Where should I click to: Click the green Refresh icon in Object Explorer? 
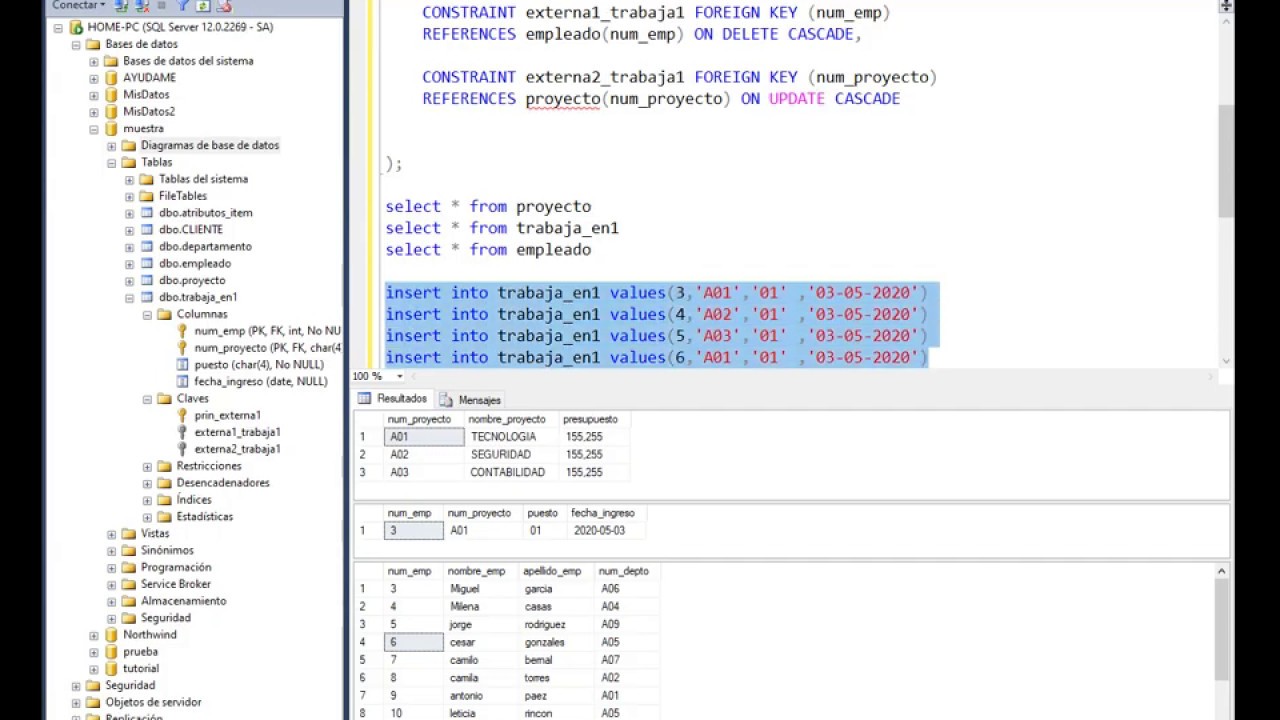click(203, 6)
